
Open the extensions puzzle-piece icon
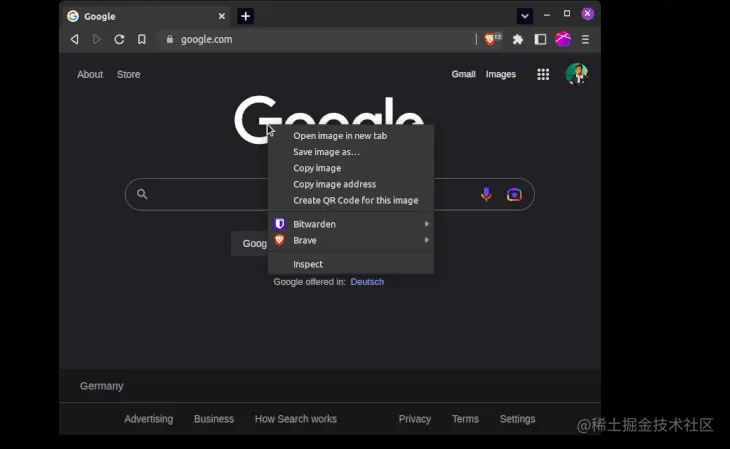coord(517,40)
